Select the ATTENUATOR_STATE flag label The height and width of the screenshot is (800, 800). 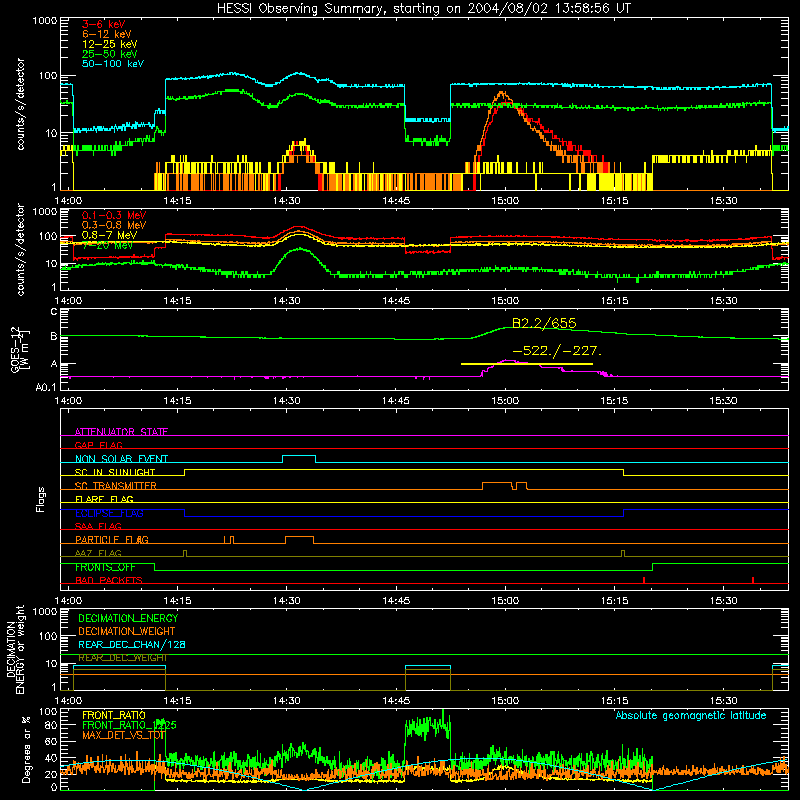click(121, 432)
